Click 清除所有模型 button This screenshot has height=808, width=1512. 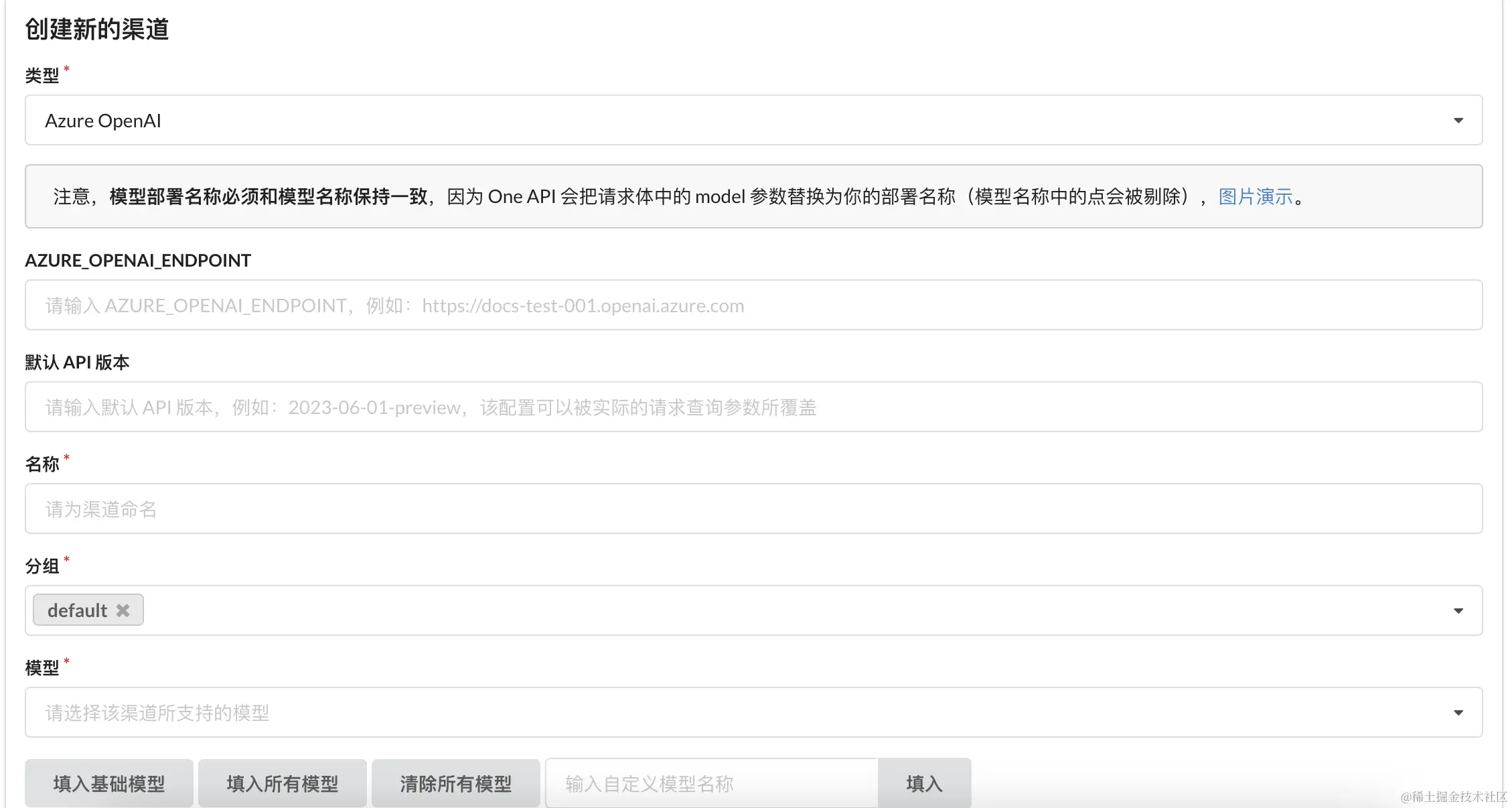(x=455, y=783)
